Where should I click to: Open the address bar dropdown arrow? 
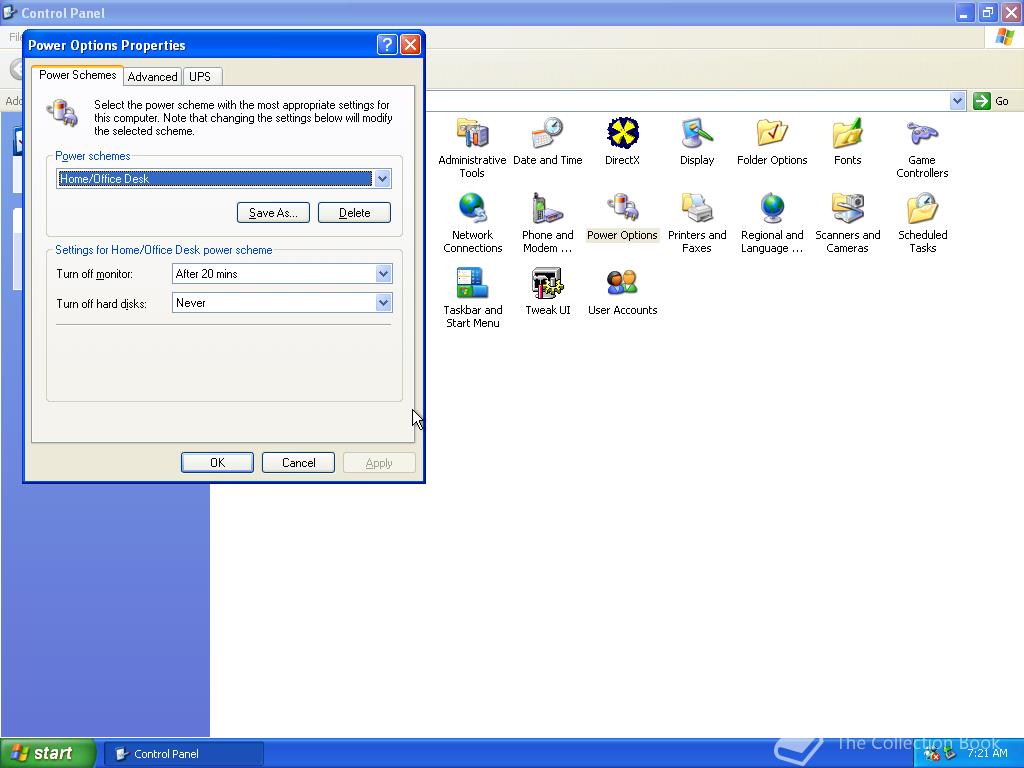click(x=957, y=101)
